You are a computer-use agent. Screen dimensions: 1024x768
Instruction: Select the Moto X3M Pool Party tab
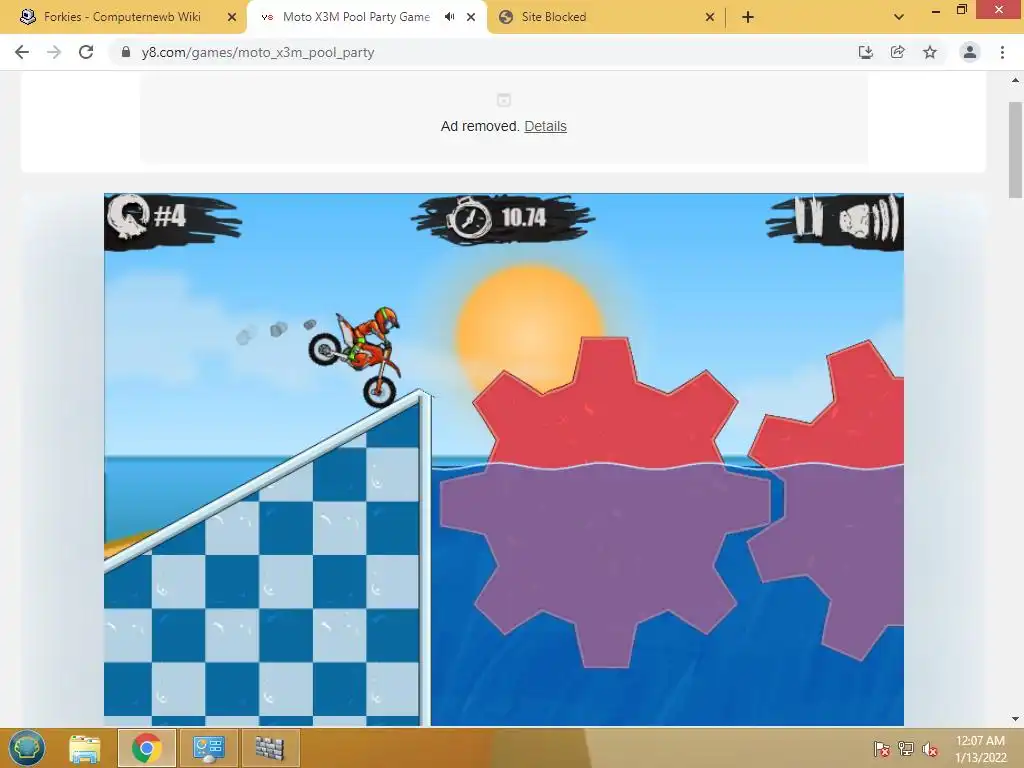click(356, 17)
